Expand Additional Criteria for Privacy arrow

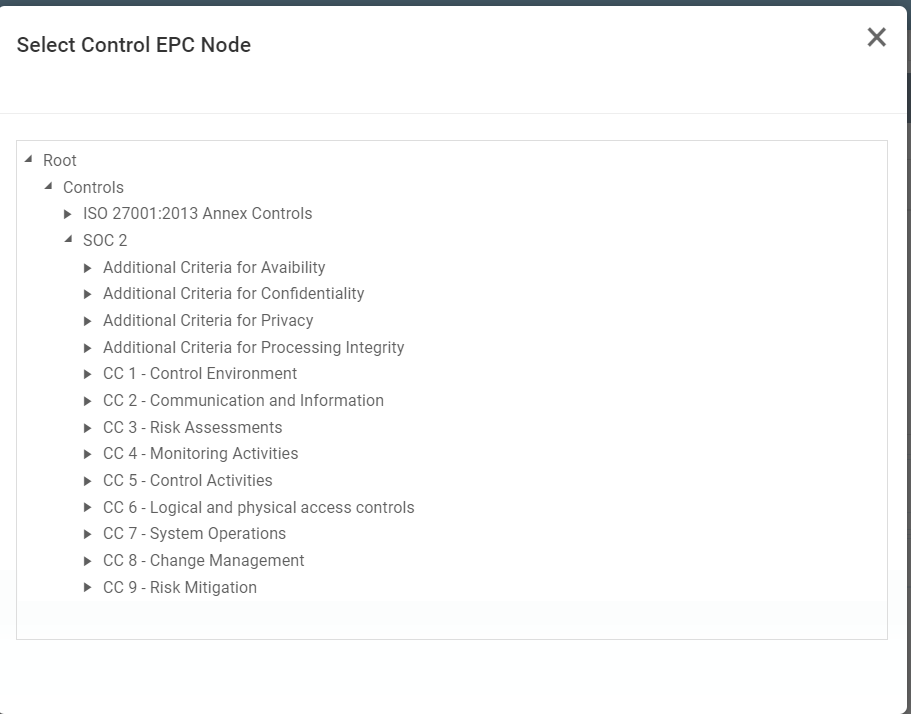click(88, 321)
